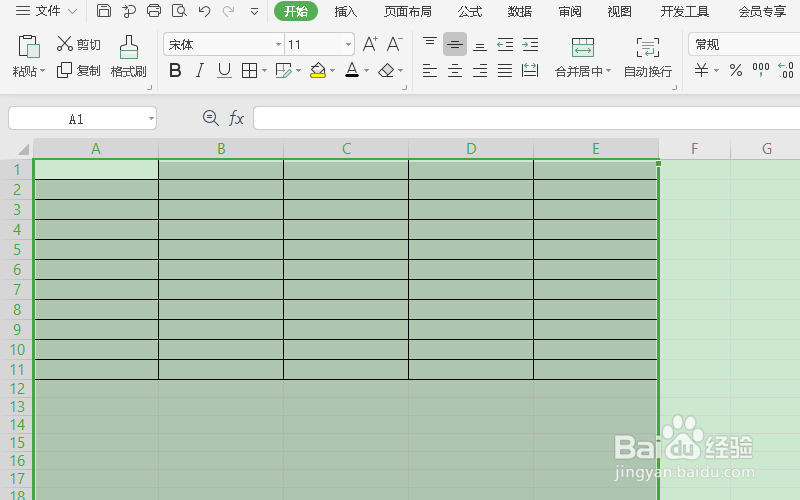Screen dimensions: 800x500
Task: Click the Print icon
Action: 154,11
